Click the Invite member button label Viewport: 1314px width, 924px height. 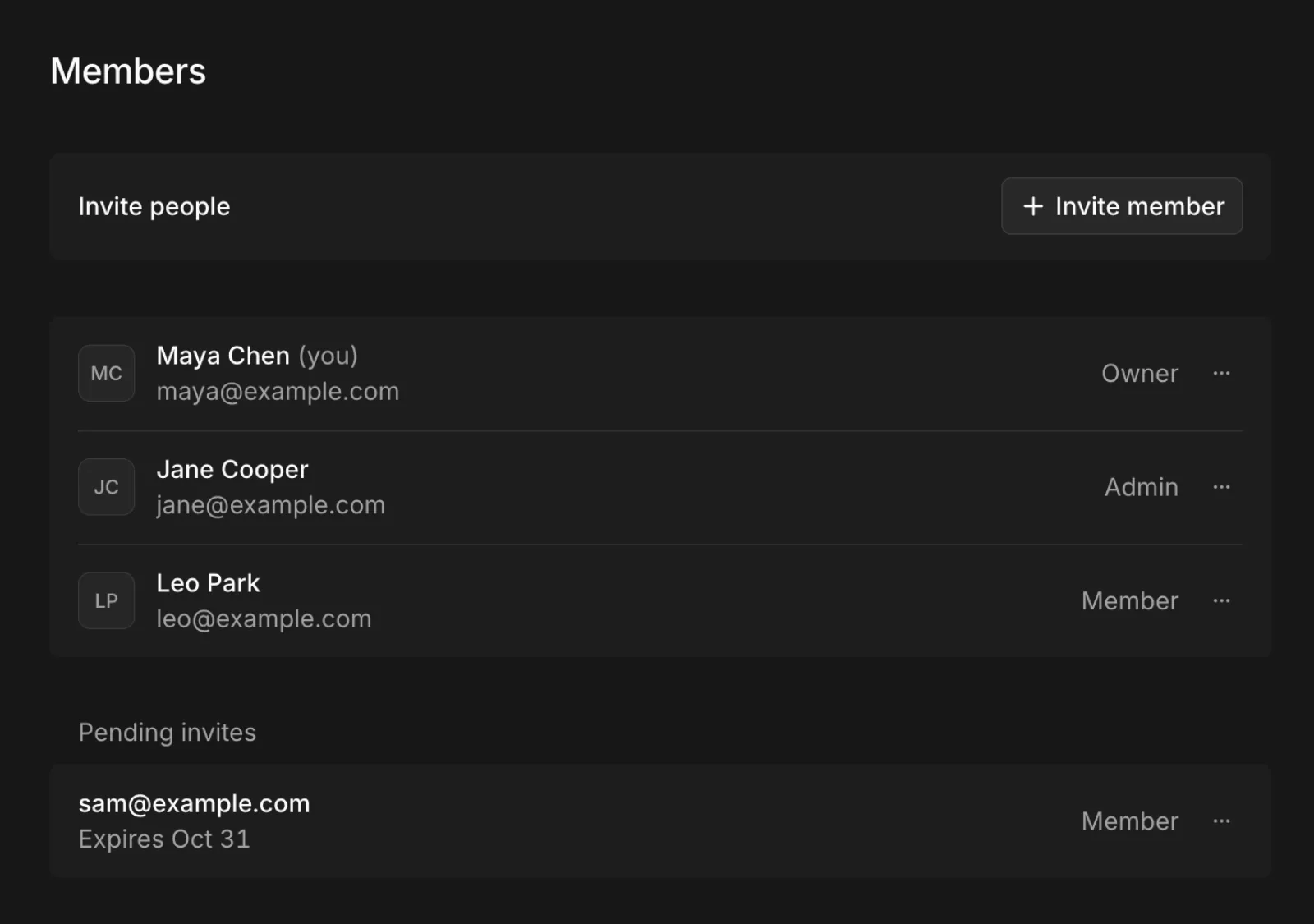point(1140,206)
